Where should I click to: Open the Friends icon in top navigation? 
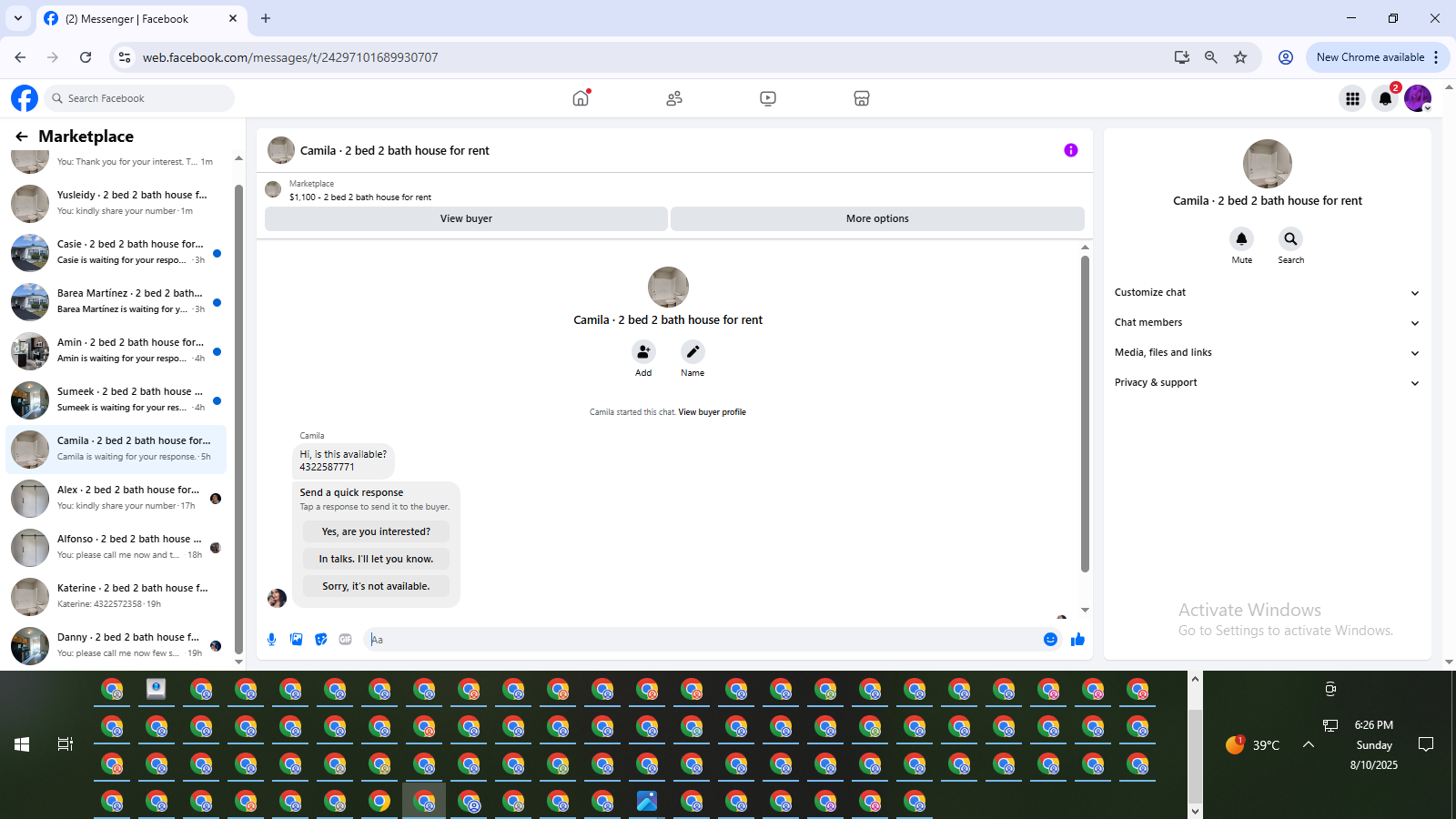point(674,98)
